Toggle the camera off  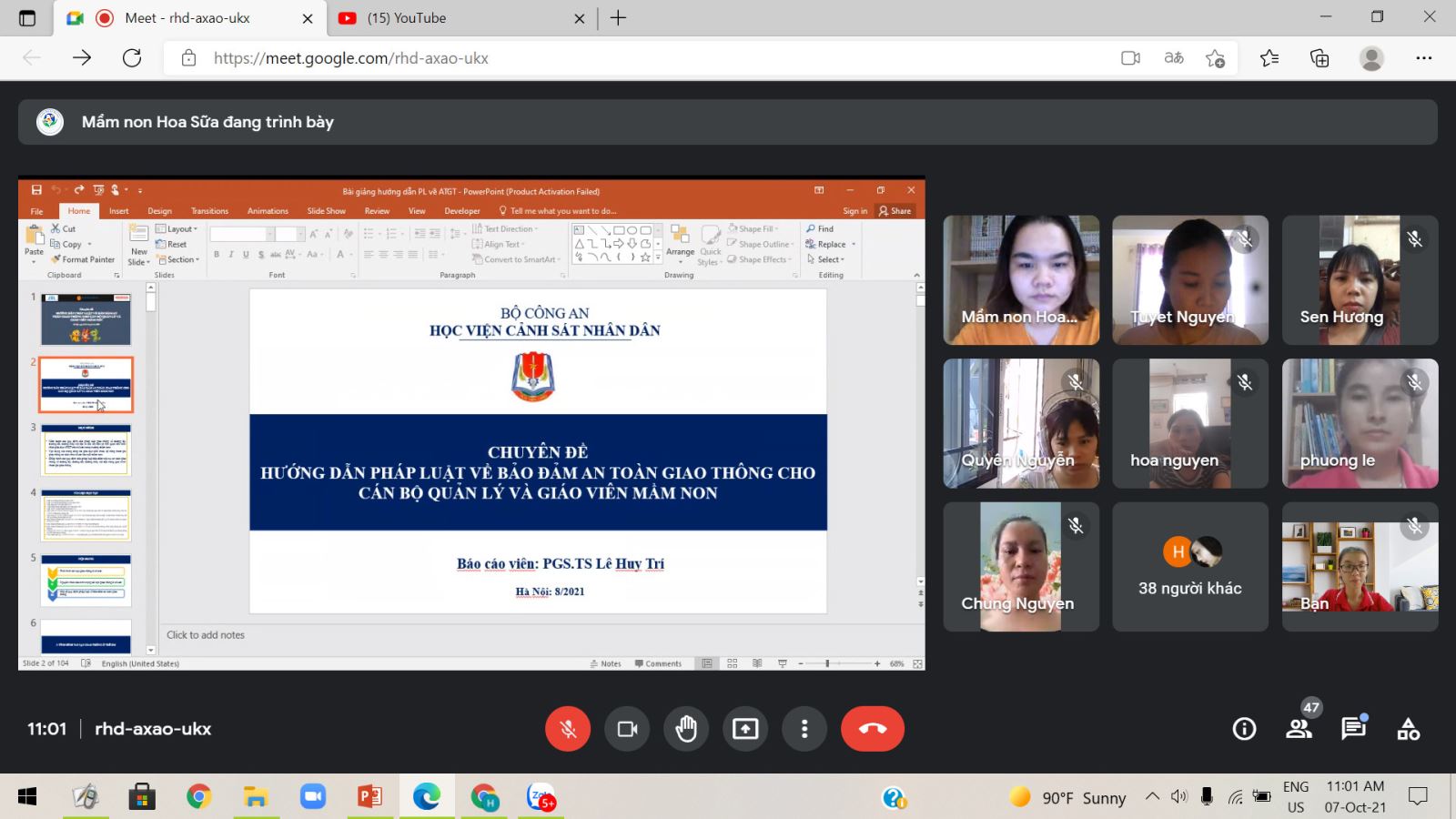click(627, 729)
